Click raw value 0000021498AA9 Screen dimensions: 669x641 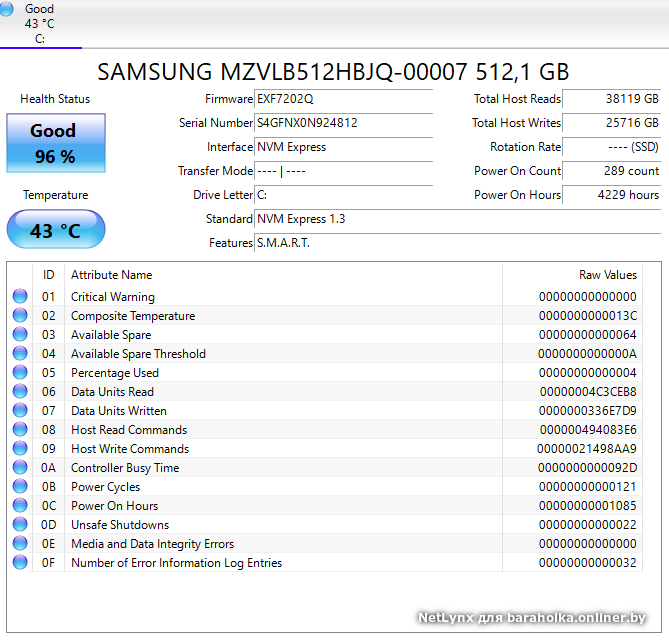587,449
